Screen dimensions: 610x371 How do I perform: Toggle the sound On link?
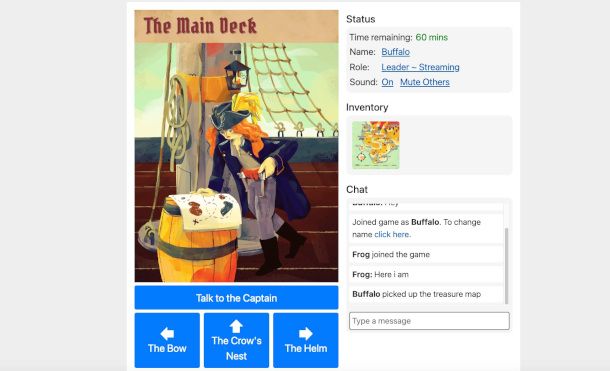tap(387, 82)
